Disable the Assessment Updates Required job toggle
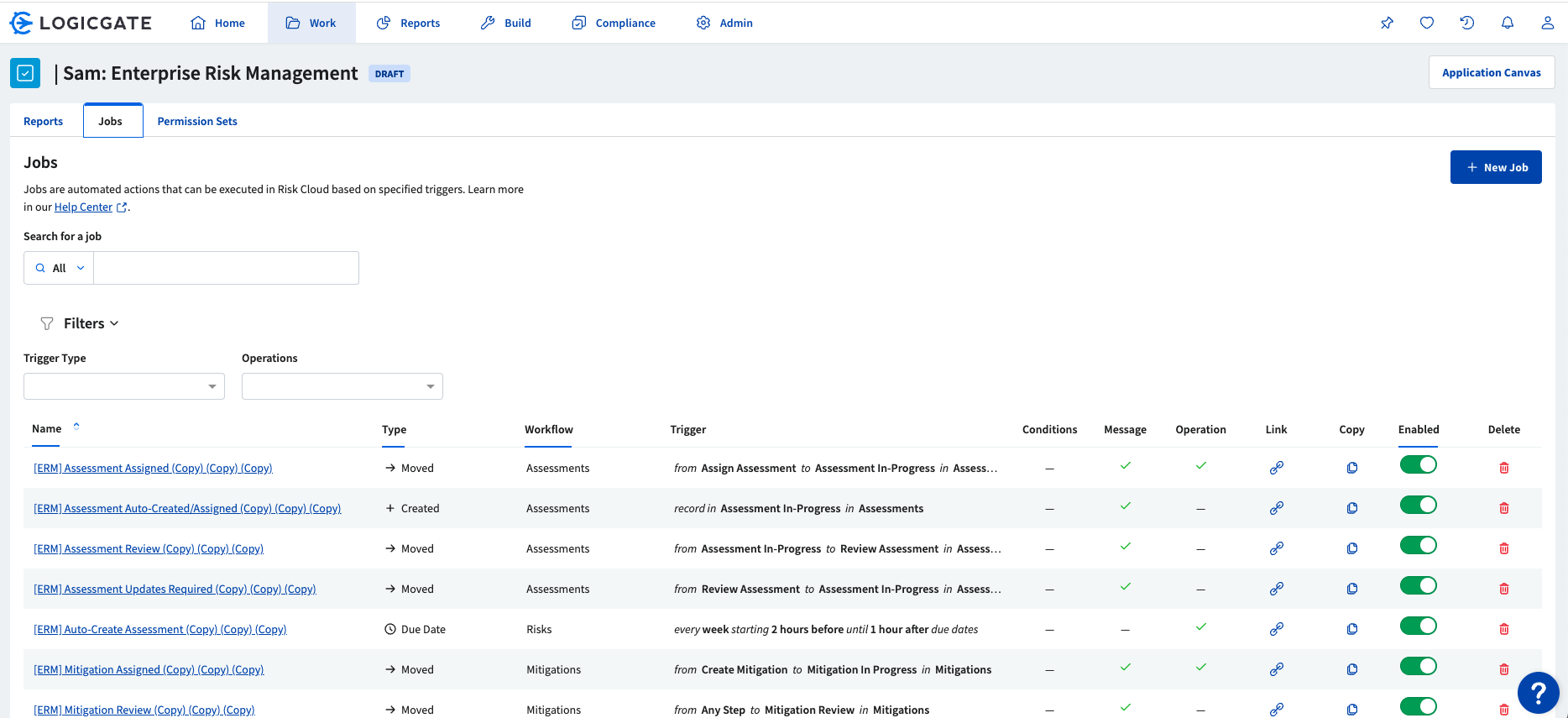 1419,585
